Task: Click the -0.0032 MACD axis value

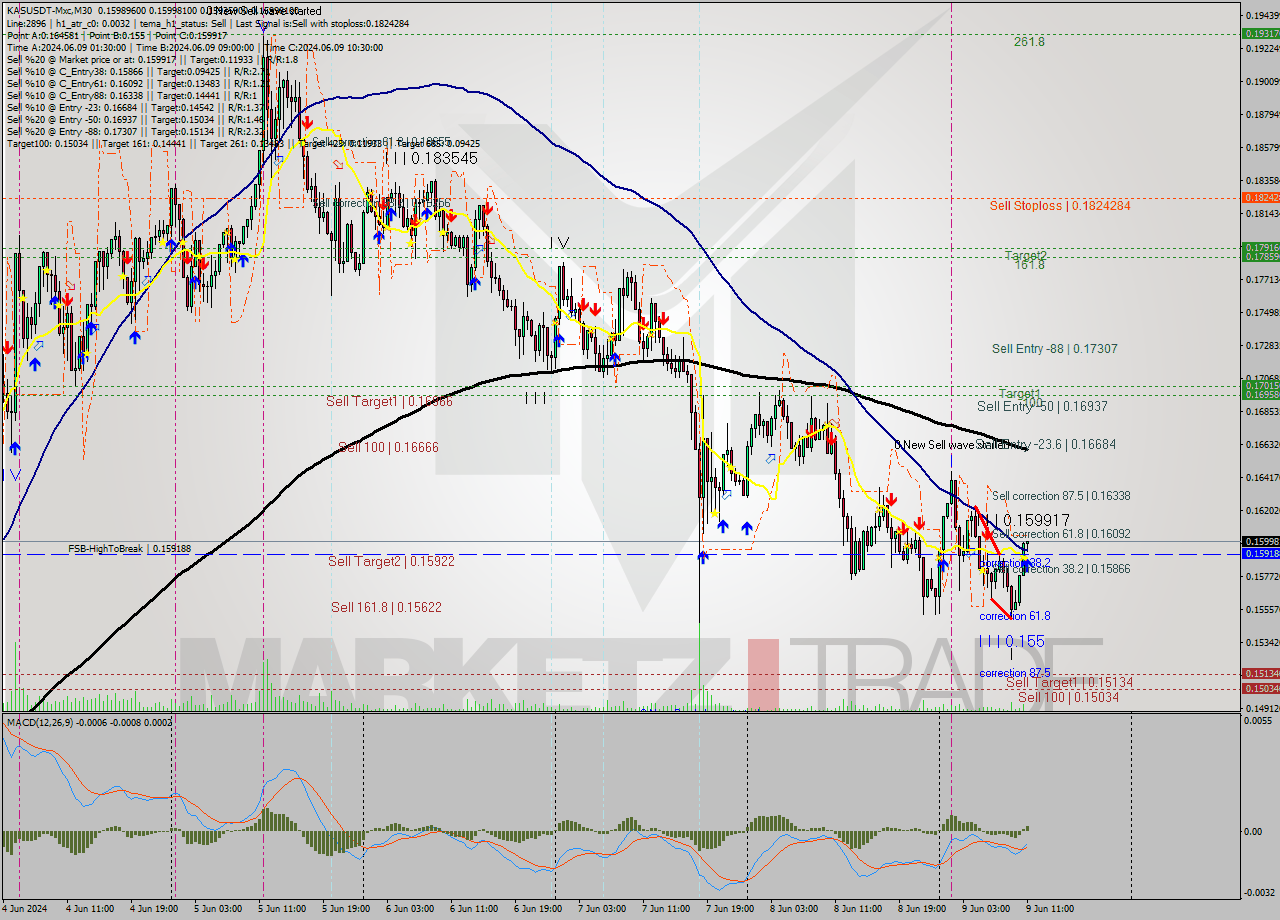Action: tap(1258, 893)
